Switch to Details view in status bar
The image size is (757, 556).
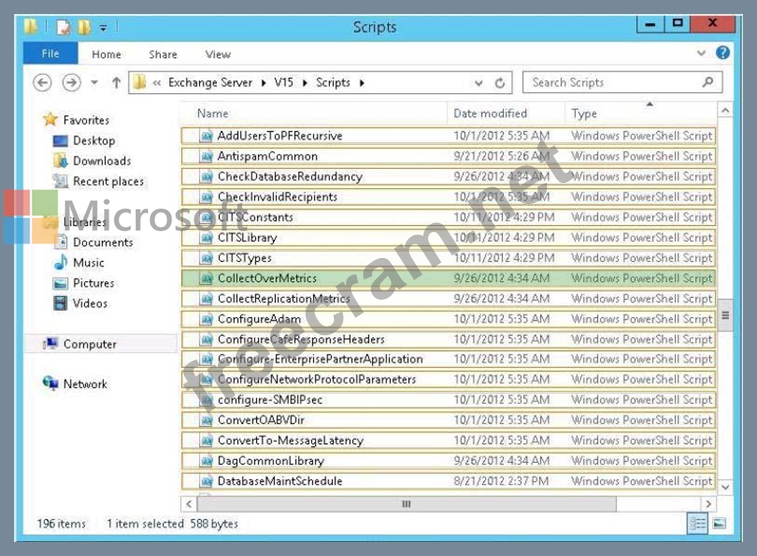tap(697, 523)
